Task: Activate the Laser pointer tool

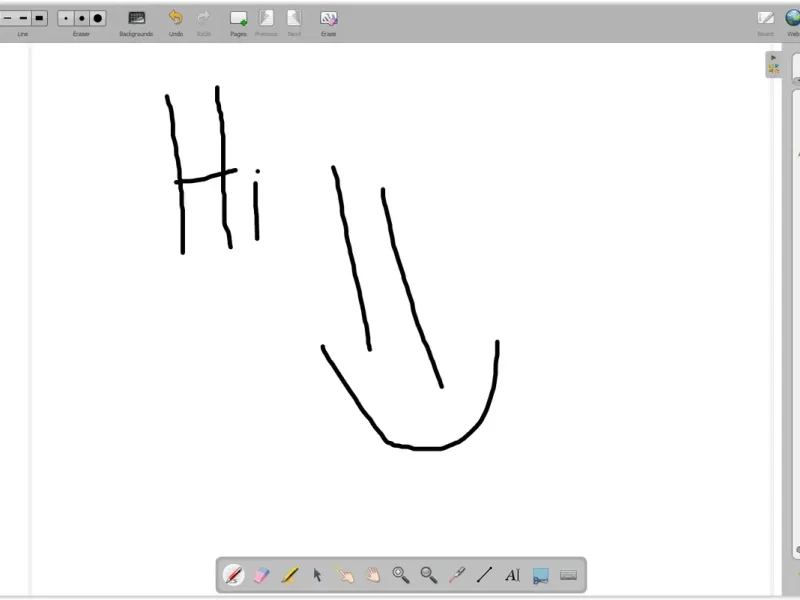Action: click(457, 575)
